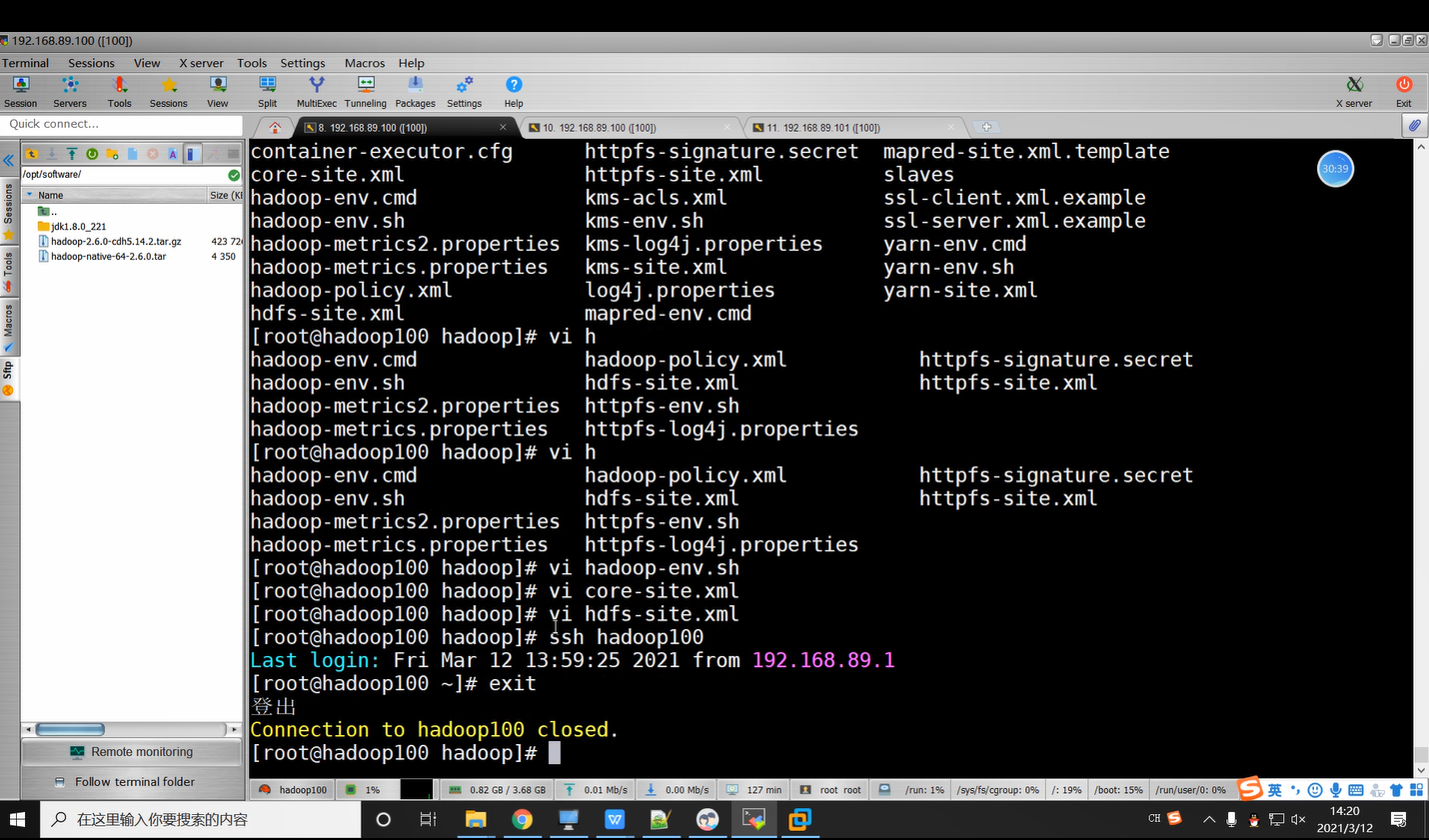This screenshot has width=1429, height=840.
Task: Click the download selected files icon
Action: coord(52,154)
